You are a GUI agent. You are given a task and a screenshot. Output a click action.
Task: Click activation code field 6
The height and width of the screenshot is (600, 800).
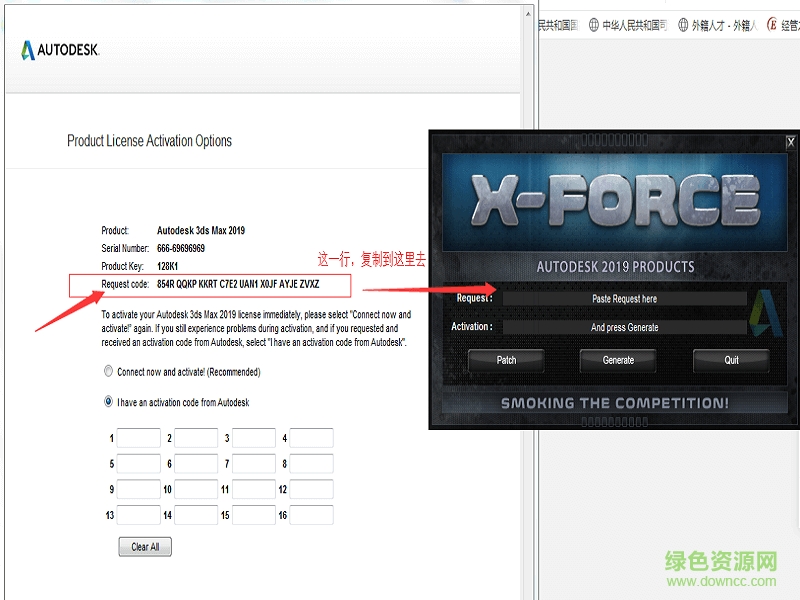pos(196,464)
